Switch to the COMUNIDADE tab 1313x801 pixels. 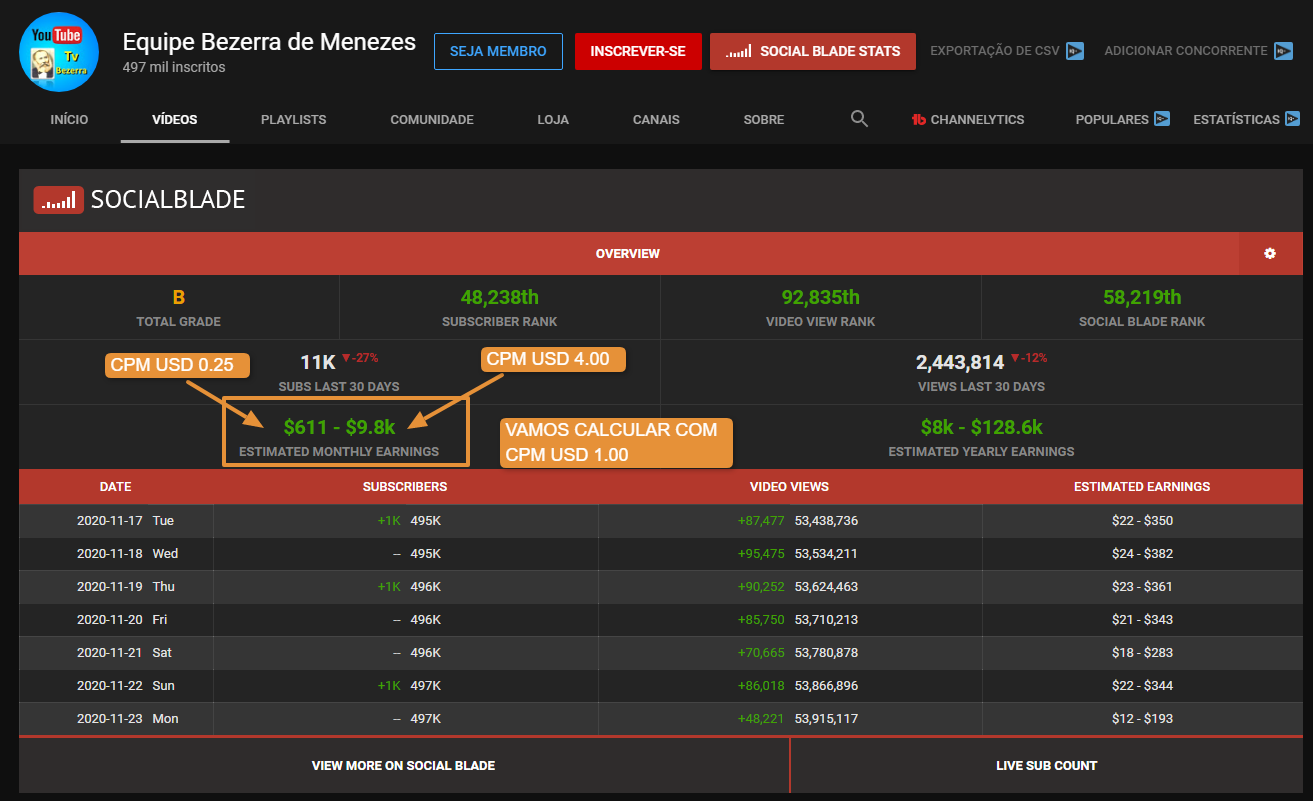(432, 119)
